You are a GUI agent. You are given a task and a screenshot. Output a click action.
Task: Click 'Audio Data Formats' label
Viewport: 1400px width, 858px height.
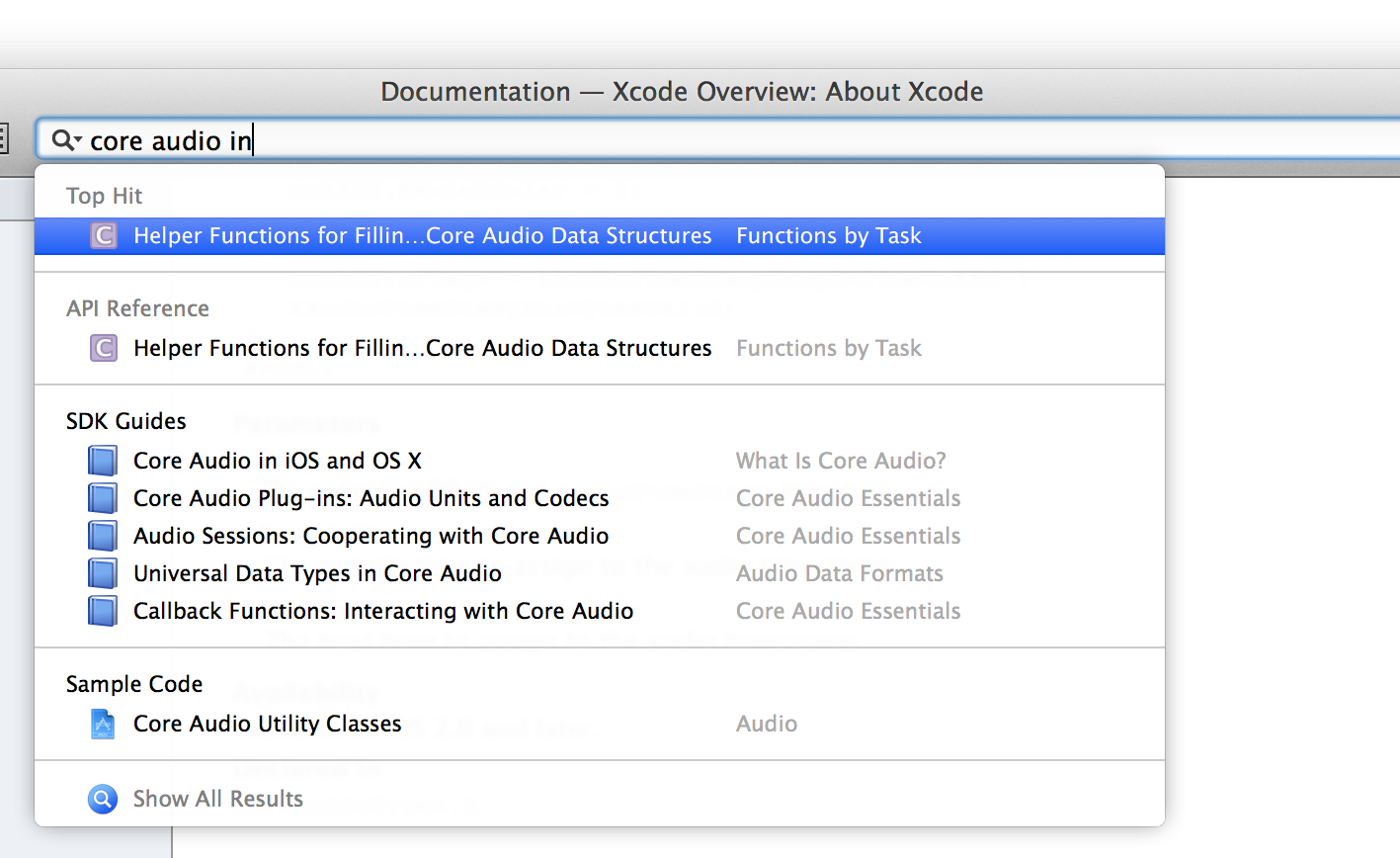[840, 573]
